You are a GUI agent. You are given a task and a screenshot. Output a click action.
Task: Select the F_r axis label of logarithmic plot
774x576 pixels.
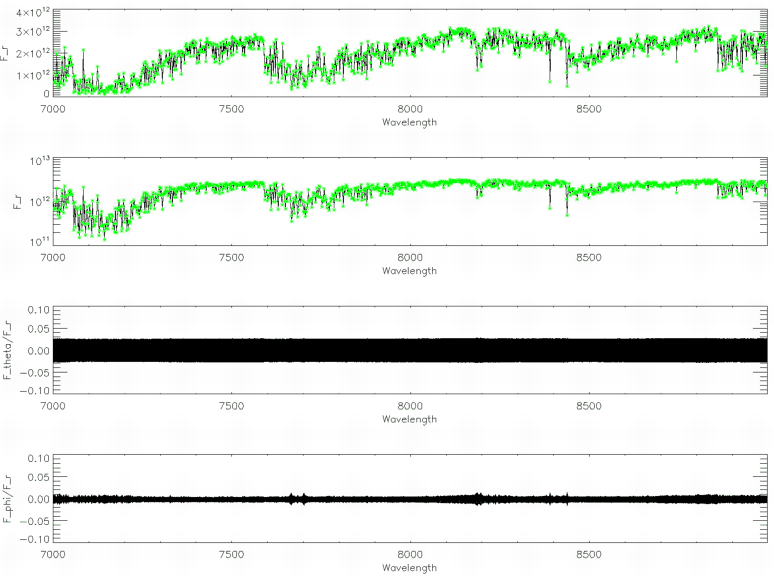(6, 201)
